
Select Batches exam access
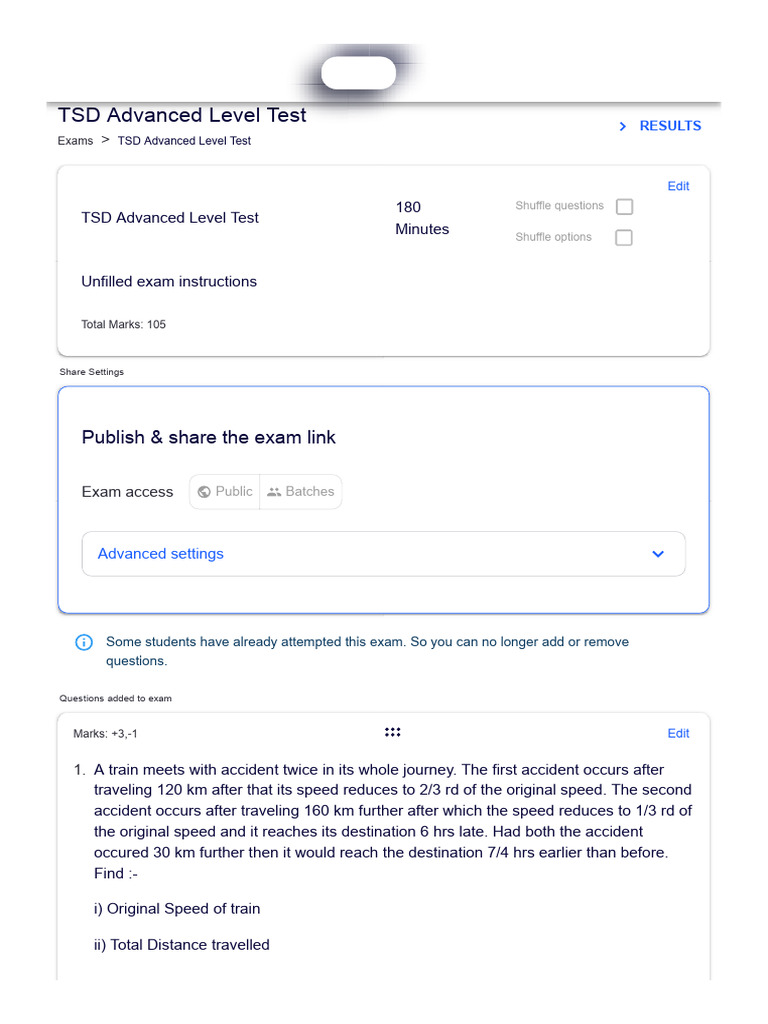click(301, 492)
